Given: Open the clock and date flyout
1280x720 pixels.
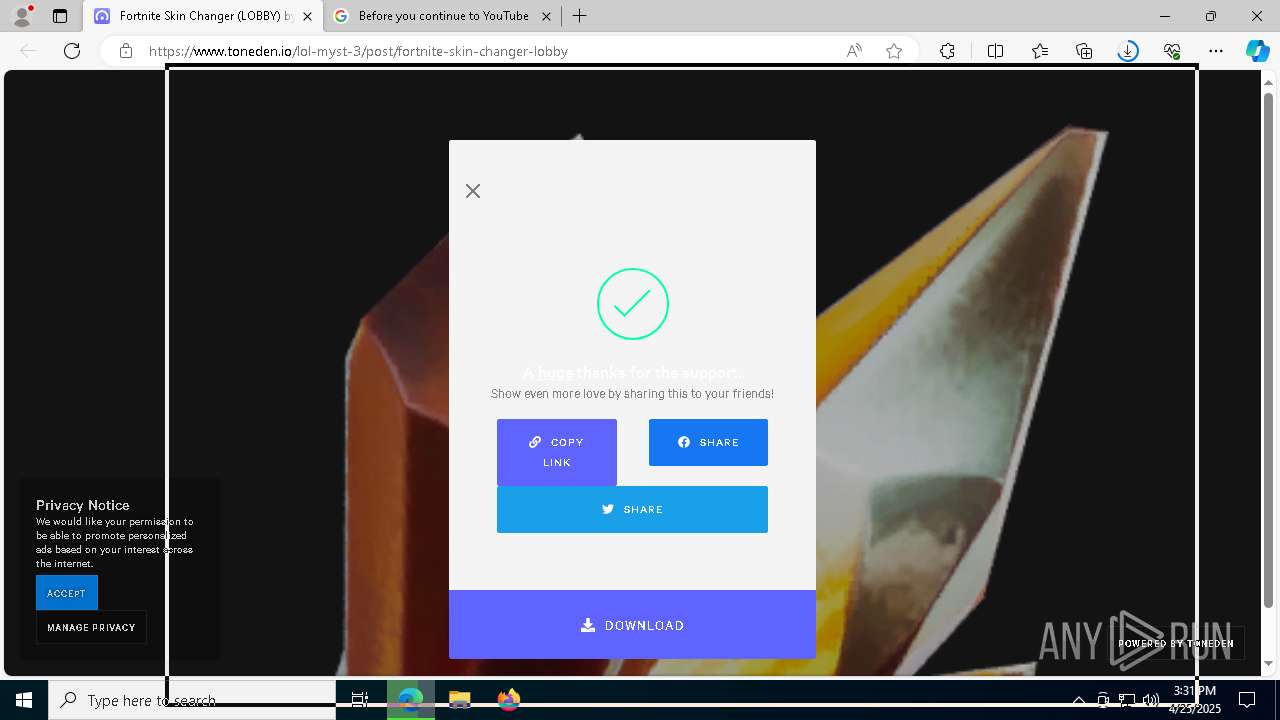Looking at the screenshot, I should click(1195, 700).
